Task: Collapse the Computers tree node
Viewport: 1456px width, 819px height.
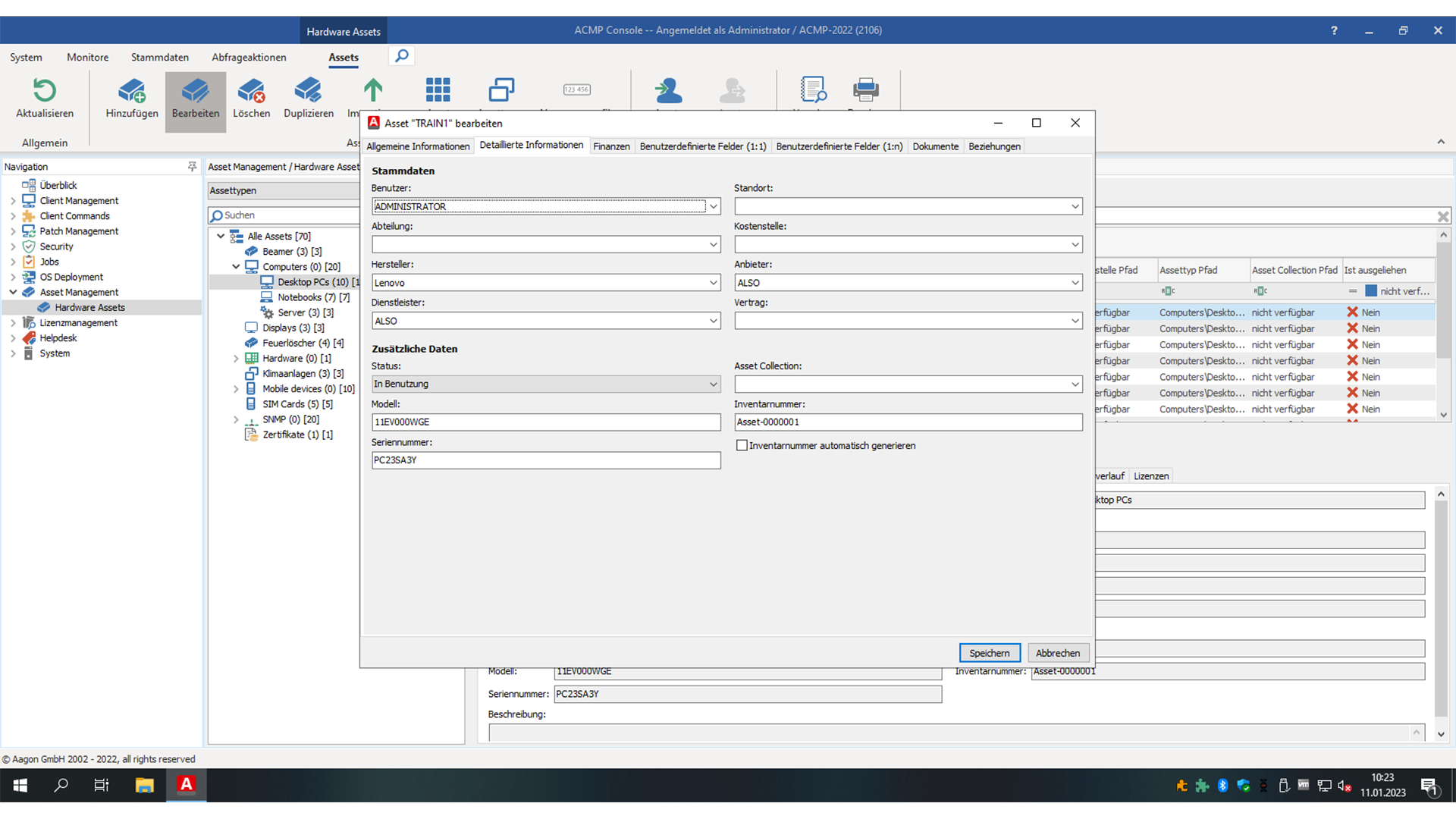Action: (236, 266)
